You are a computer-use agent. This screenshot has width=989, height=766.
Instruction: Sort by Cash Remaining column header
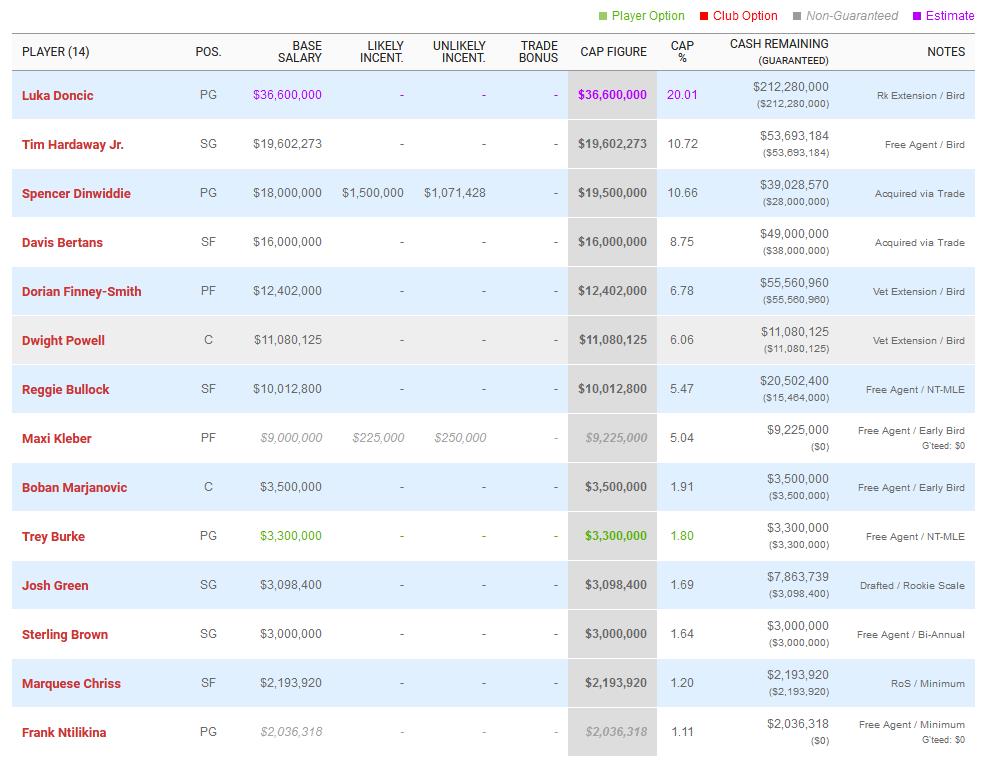coord(779,52)
